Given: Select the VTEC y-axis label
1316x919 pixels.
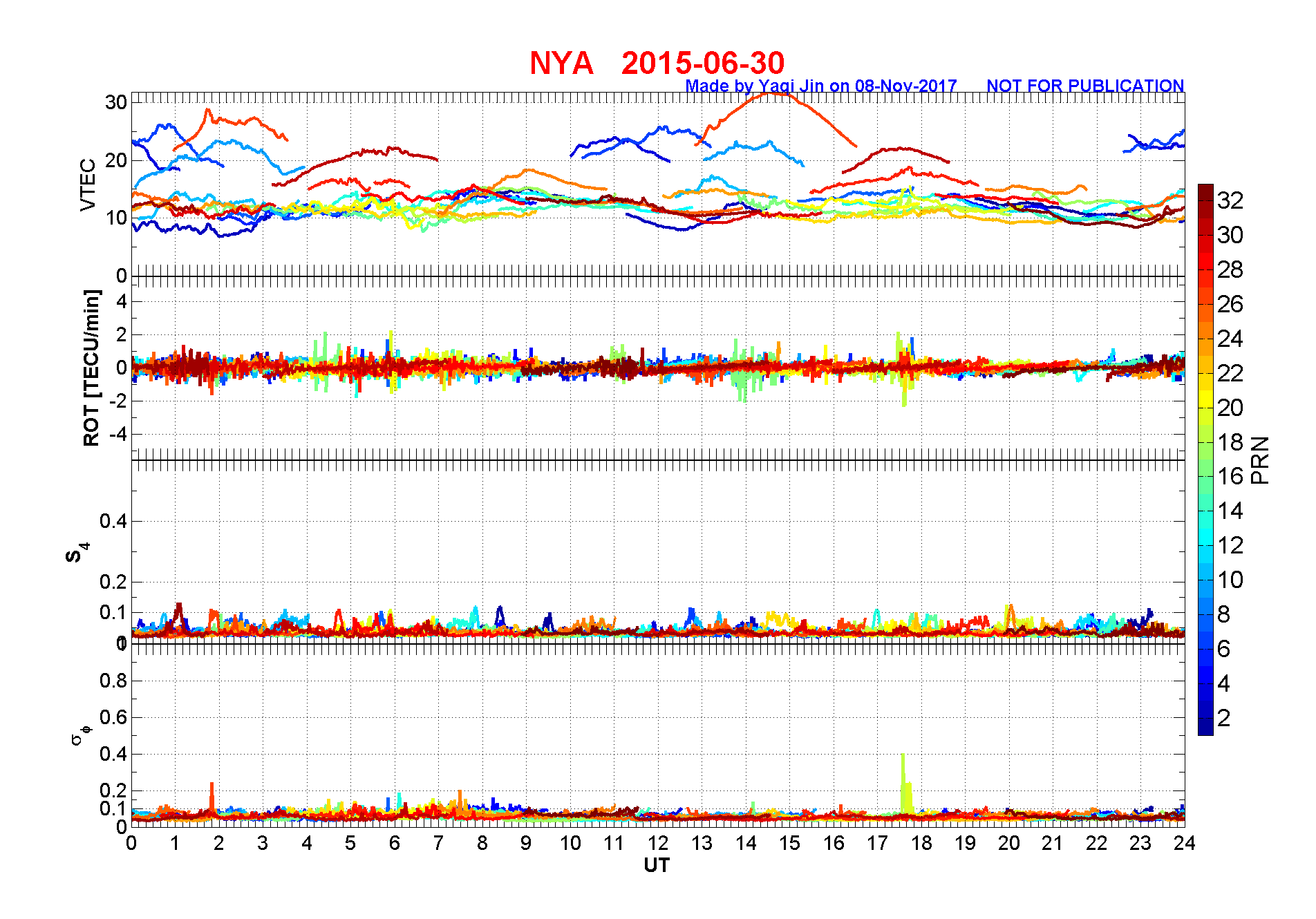Looking at the screenshot, I should [88, 184].
